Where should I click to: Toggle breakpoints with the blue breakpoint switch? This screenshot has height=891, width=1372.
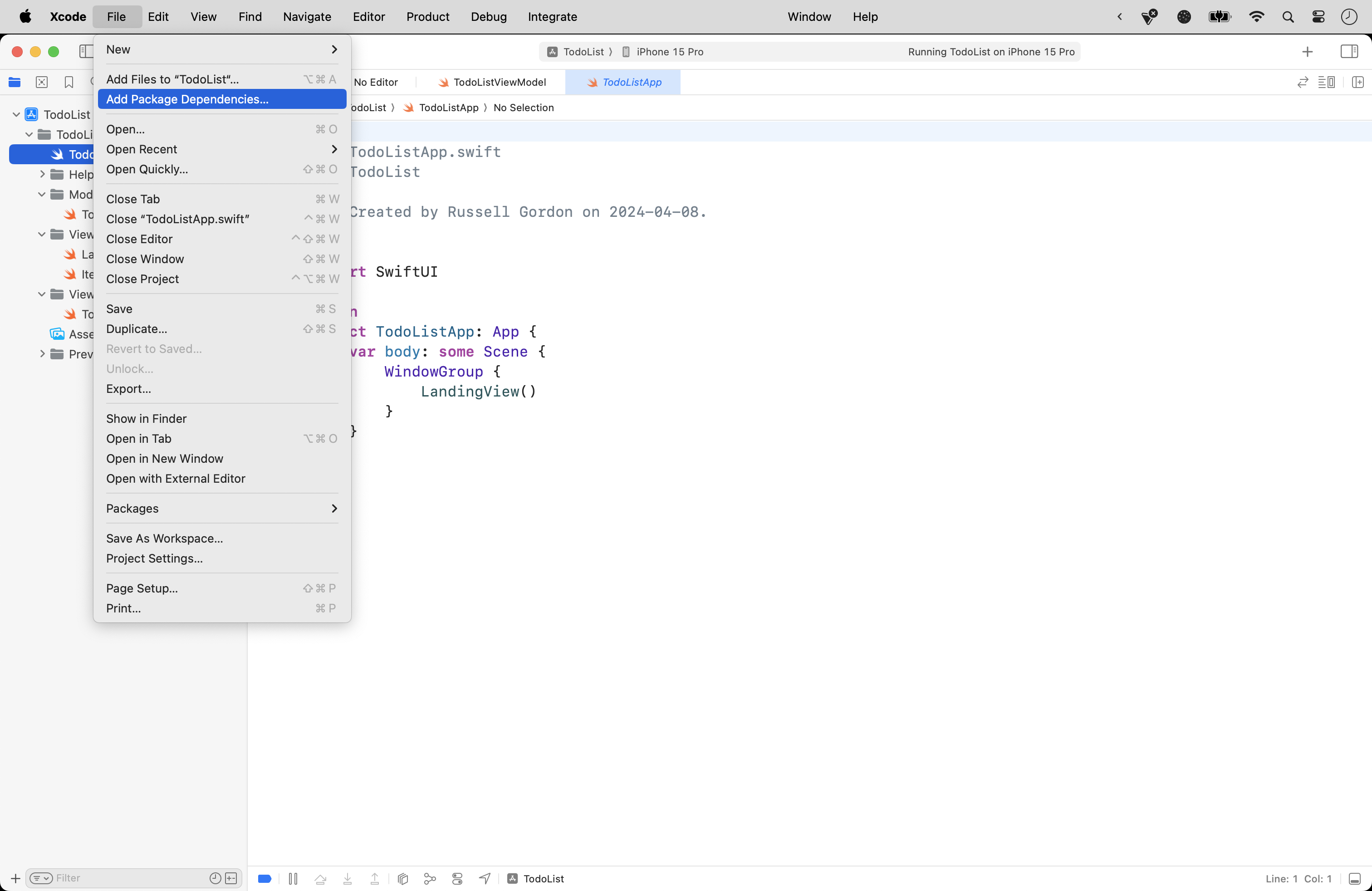(x=264, y=878)
